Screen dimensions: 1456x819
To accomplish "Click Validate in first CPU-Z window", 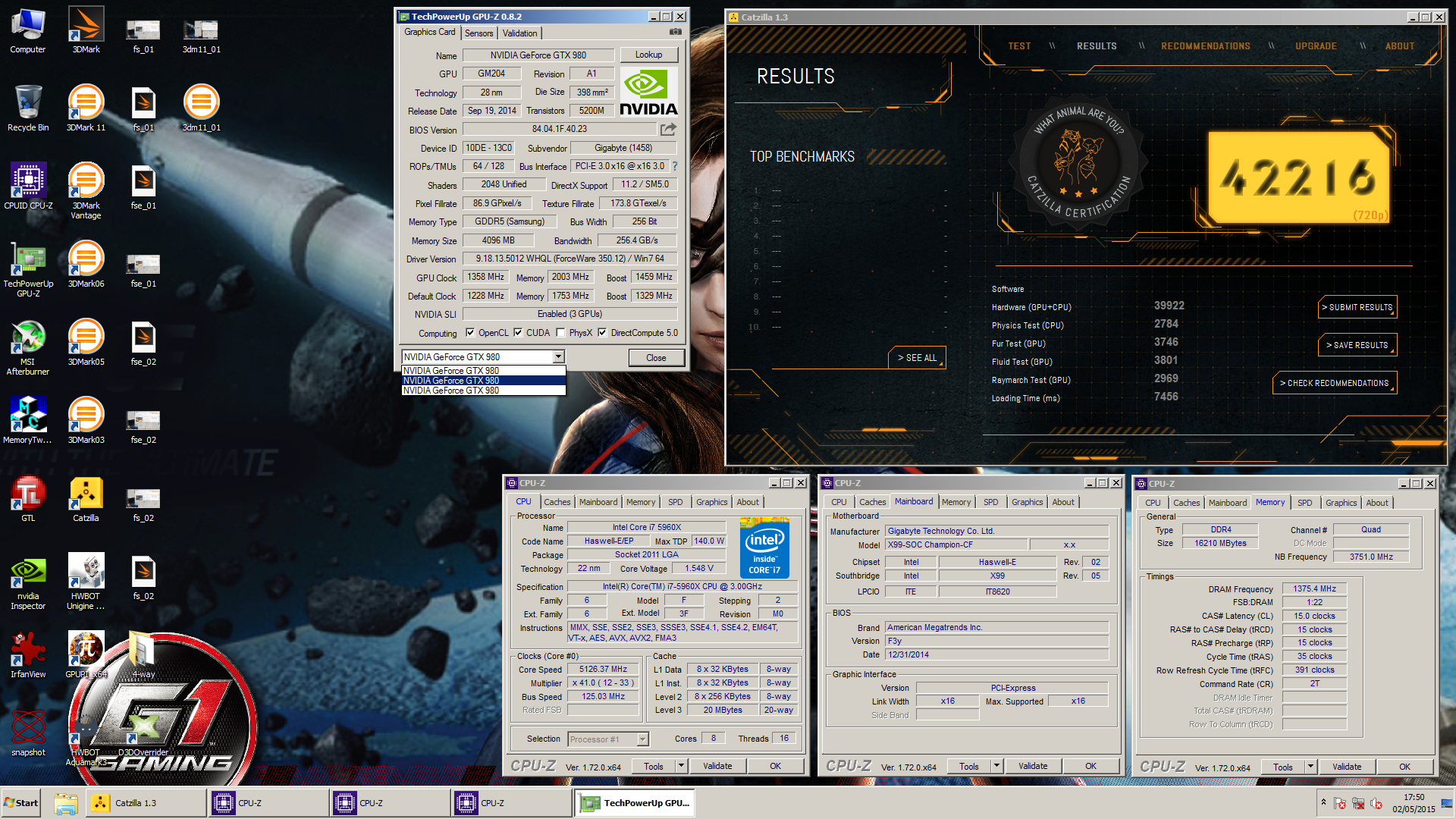I will 717,766.
